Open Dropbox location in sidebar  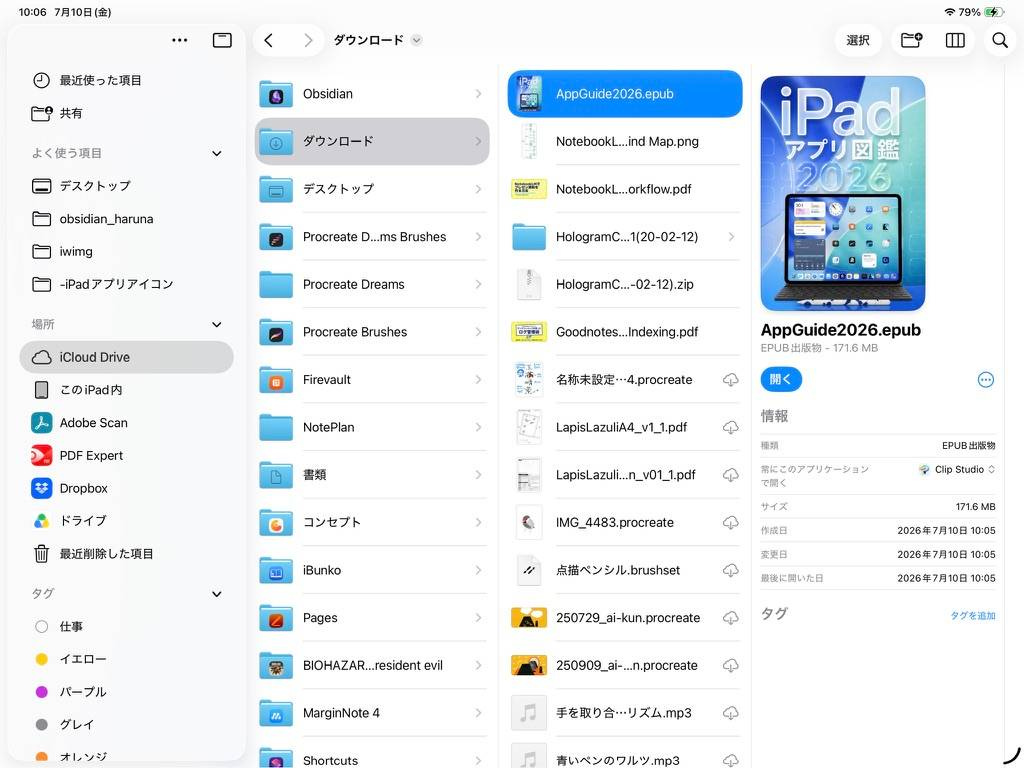(x=127, y=488)
